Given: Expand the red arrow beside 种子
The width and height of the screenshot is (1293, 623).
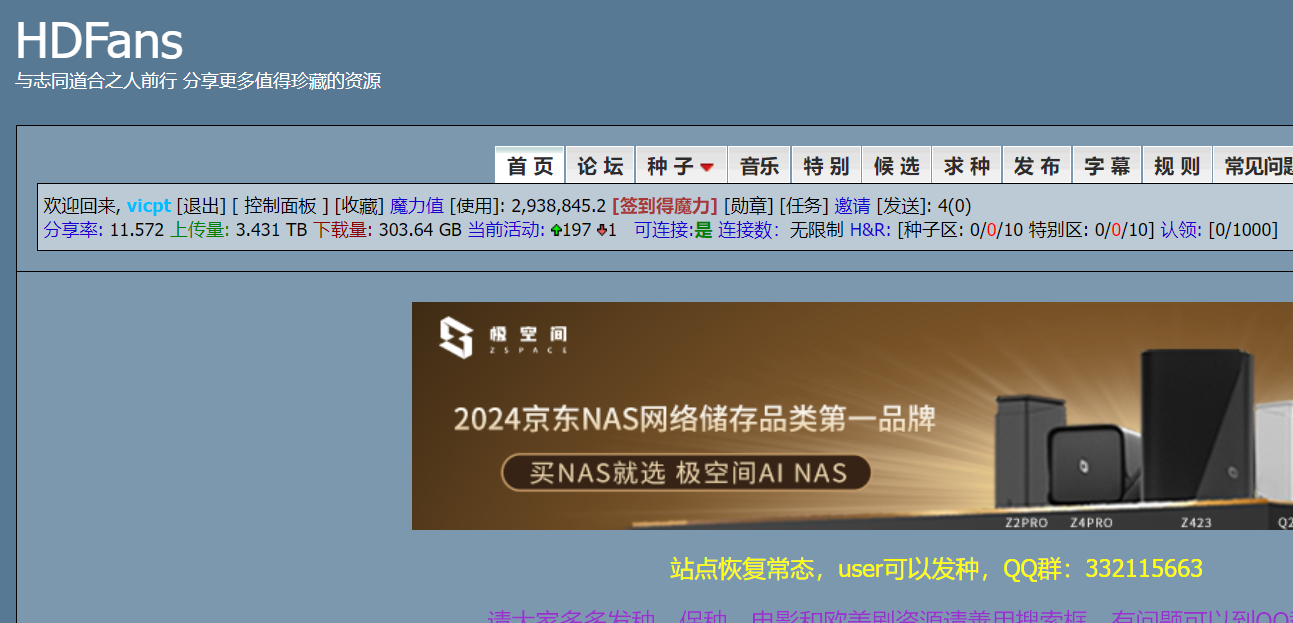Looking at the screenshot, I should [707, 167].
